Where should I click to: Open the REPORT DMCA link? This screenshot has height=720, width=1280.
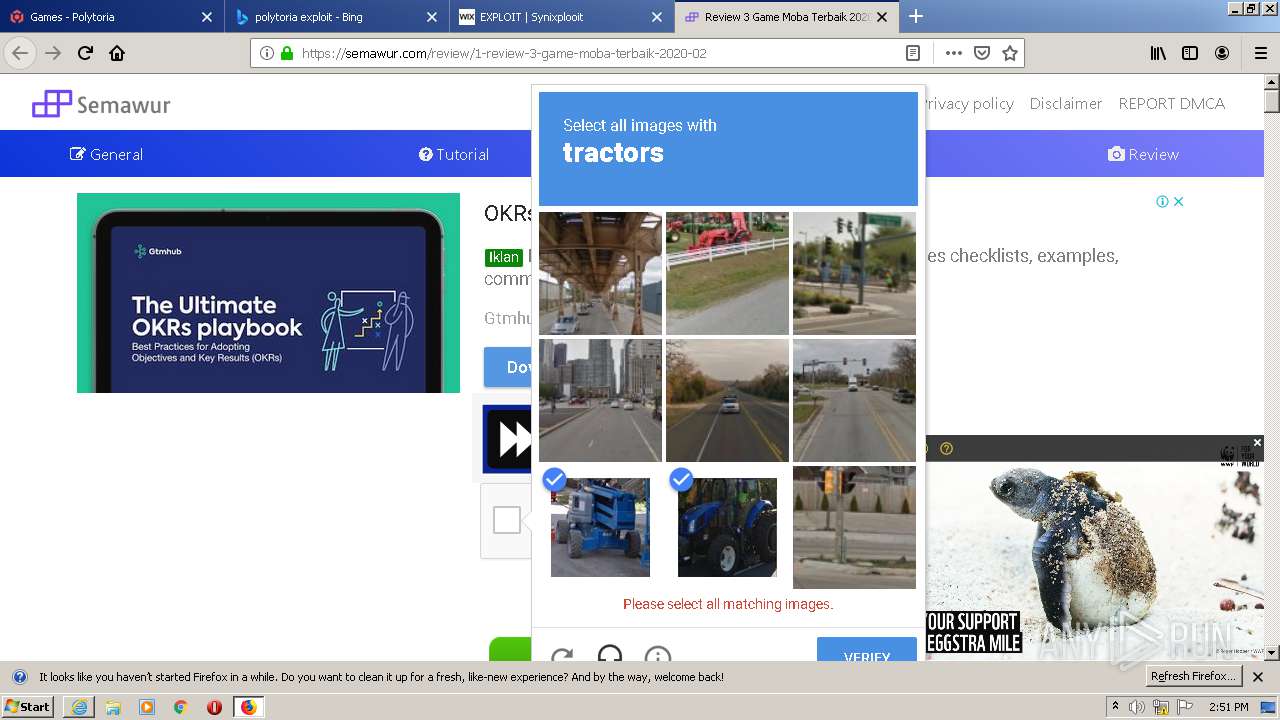[x=1171, y=103]
